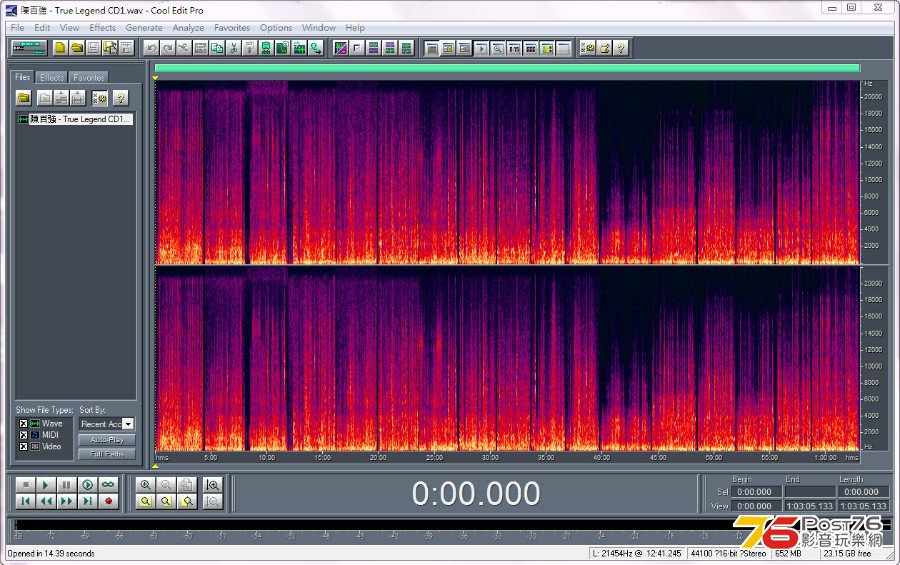Switch to the Favorites tab in the side panel
This screenshot has height=565, width=900.
(x=88, y=78)
